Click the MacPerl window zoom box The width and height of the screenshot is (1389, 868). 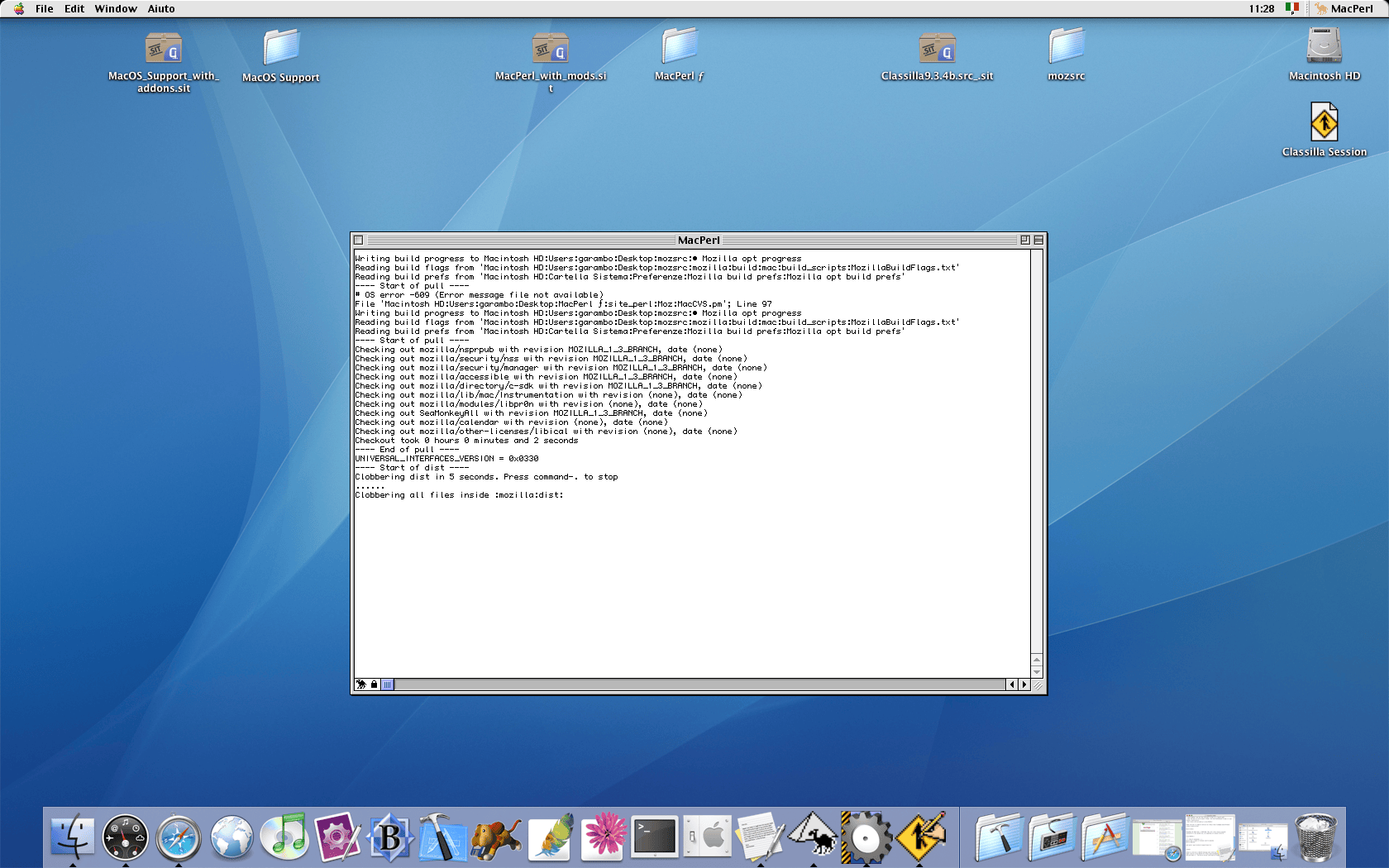tap(1025, 240)
